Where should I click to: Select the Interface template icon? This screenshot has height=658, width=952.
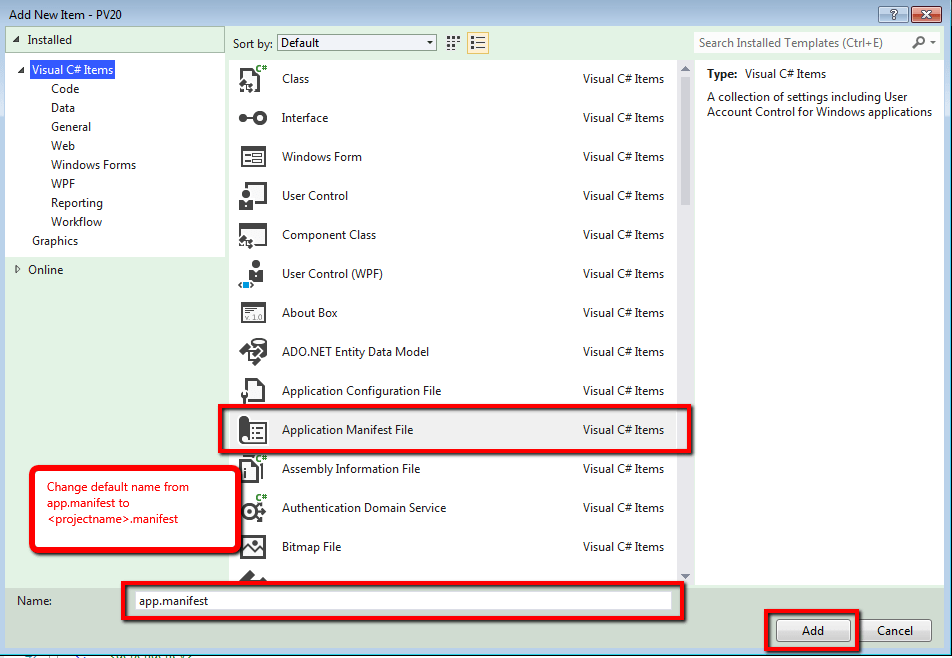pyautogui.click(x=254, y=117)
